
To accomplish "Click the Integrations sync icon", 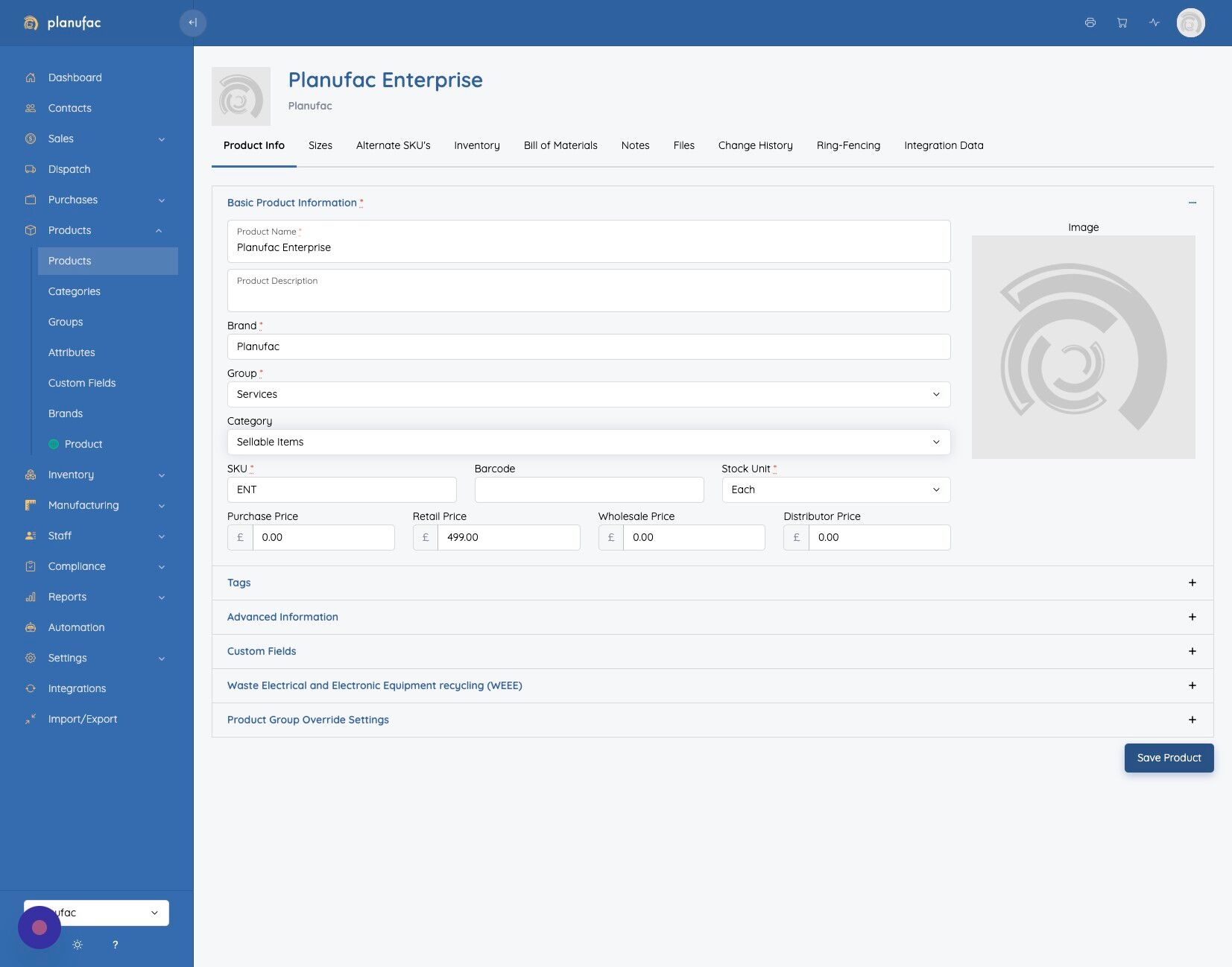I will point(31,688).
